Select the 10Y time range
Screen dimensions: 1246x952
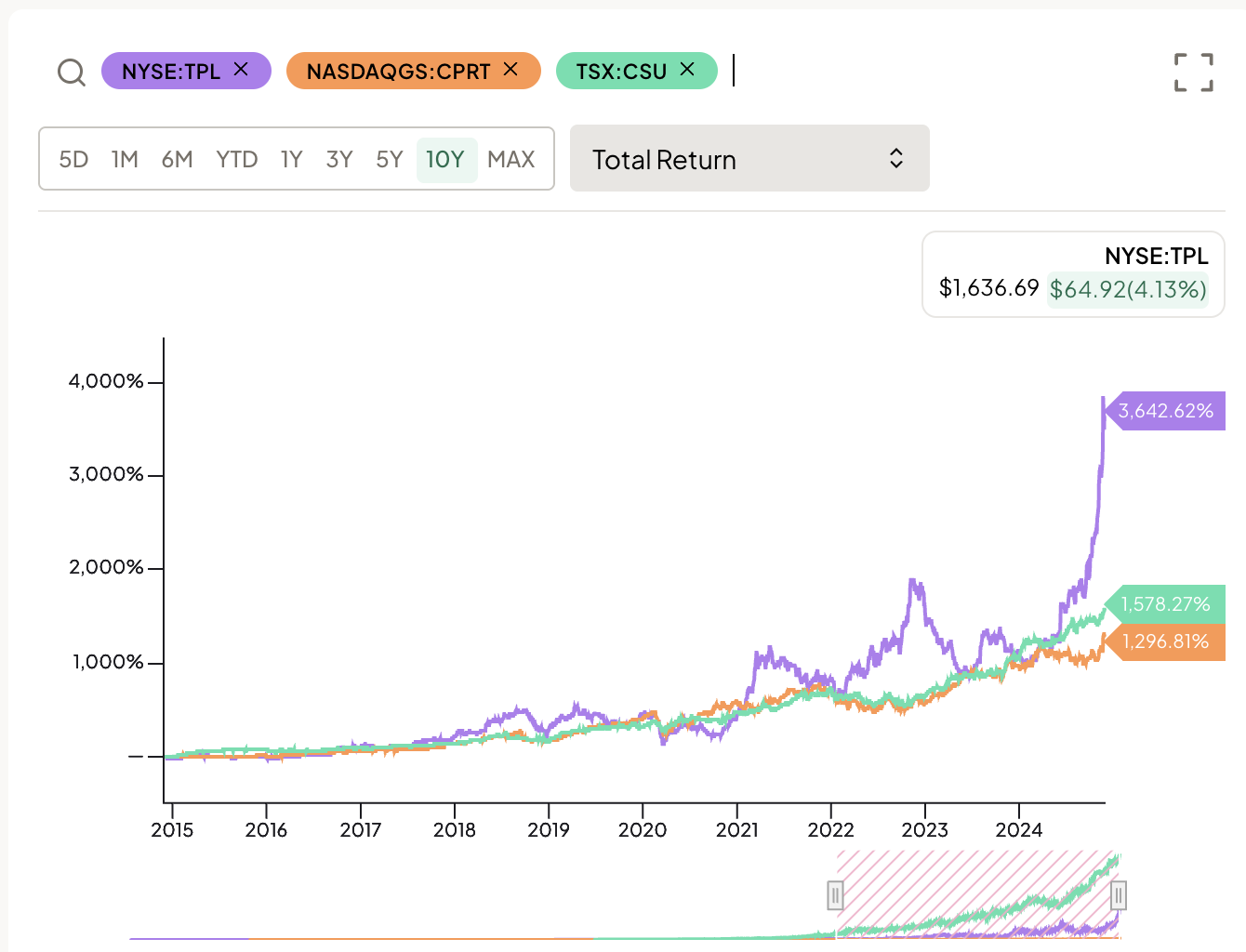click(446, 160)
